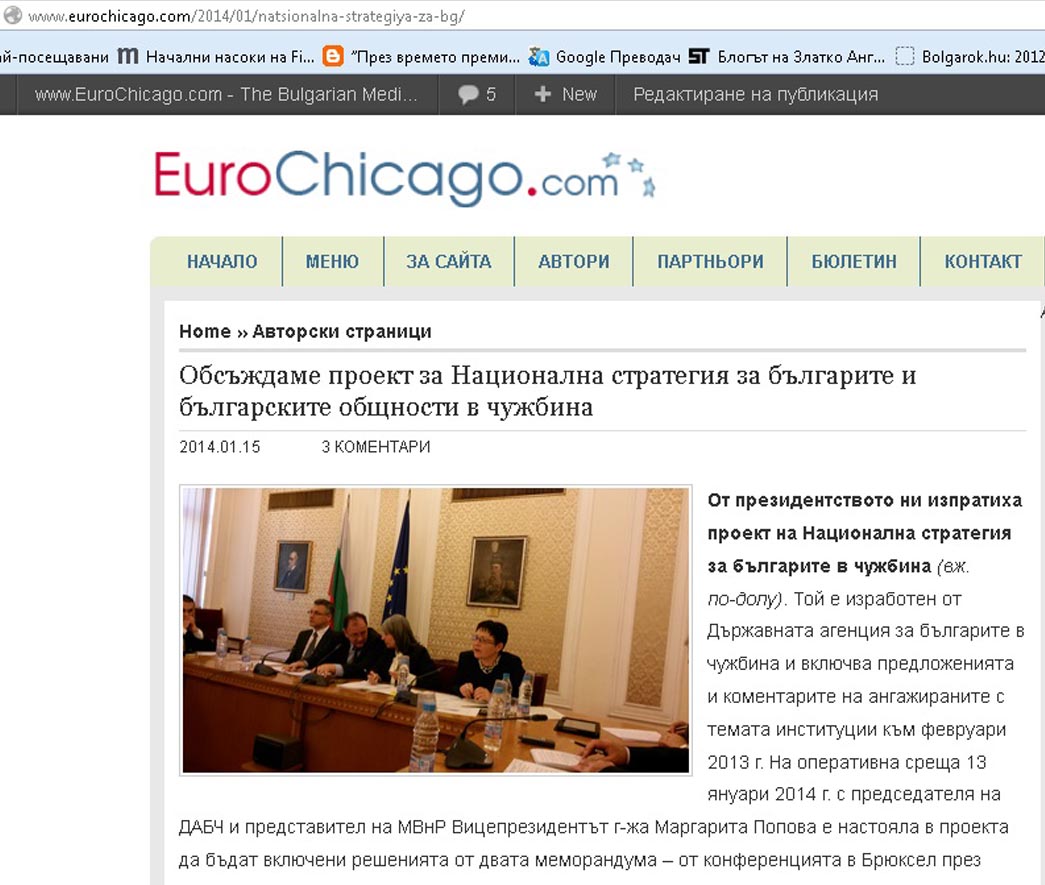Click Редактиране на публикация in admin bar

(755, 95)
